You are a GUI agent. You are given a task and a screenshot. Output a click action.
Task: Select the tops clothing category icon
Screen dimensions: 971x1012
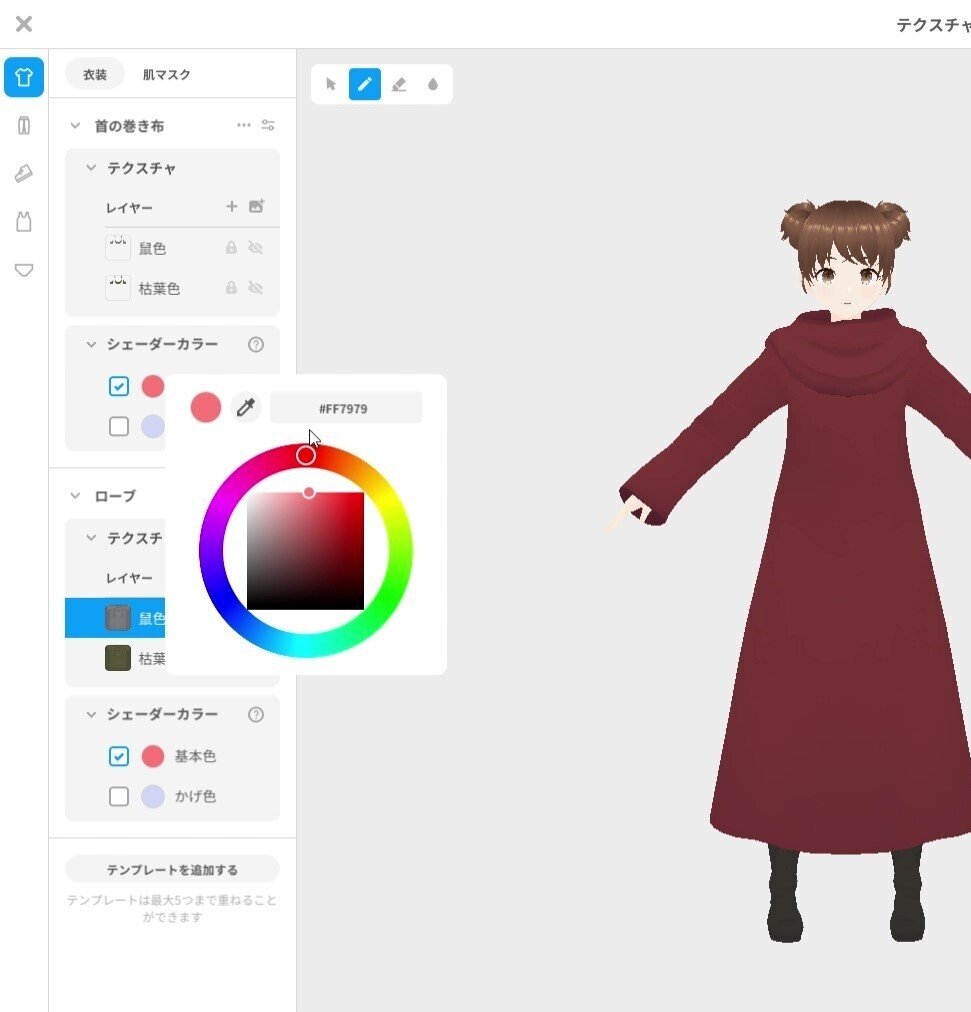[x=24, y=77]
